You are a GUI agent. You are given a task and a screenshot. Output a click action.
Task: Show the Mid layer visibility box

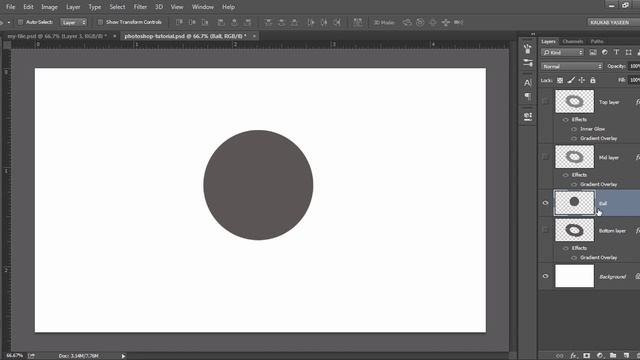point(545,157)
